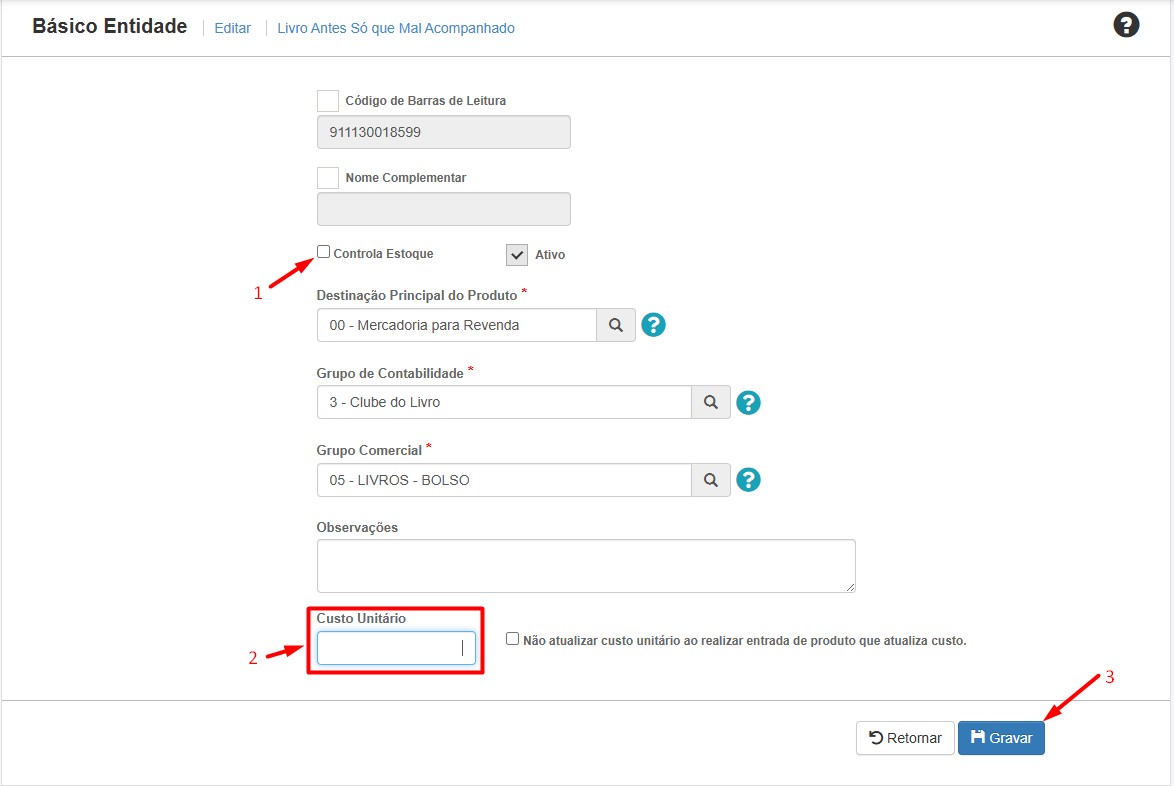Show help for Grupo de Contabilidade

click(749, 402)
